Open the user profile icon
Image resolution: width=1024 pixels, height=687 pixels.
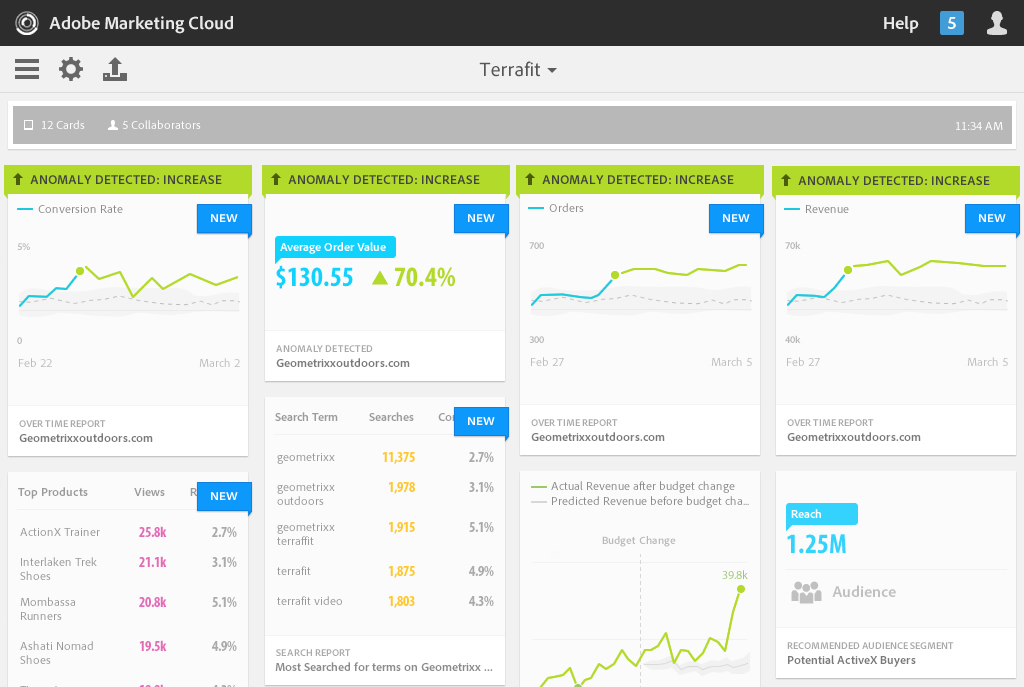tap(996, 23)
